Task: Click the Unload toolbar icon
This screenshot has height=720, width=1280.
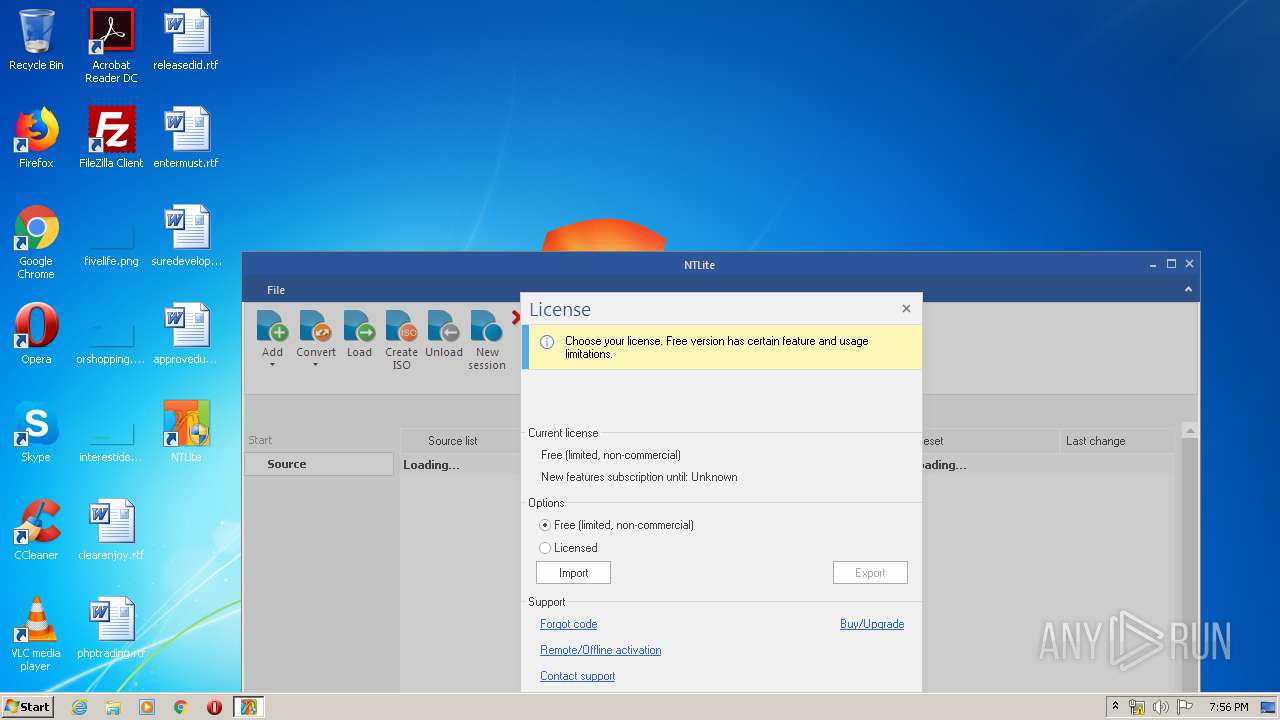Action: (444, 327)
